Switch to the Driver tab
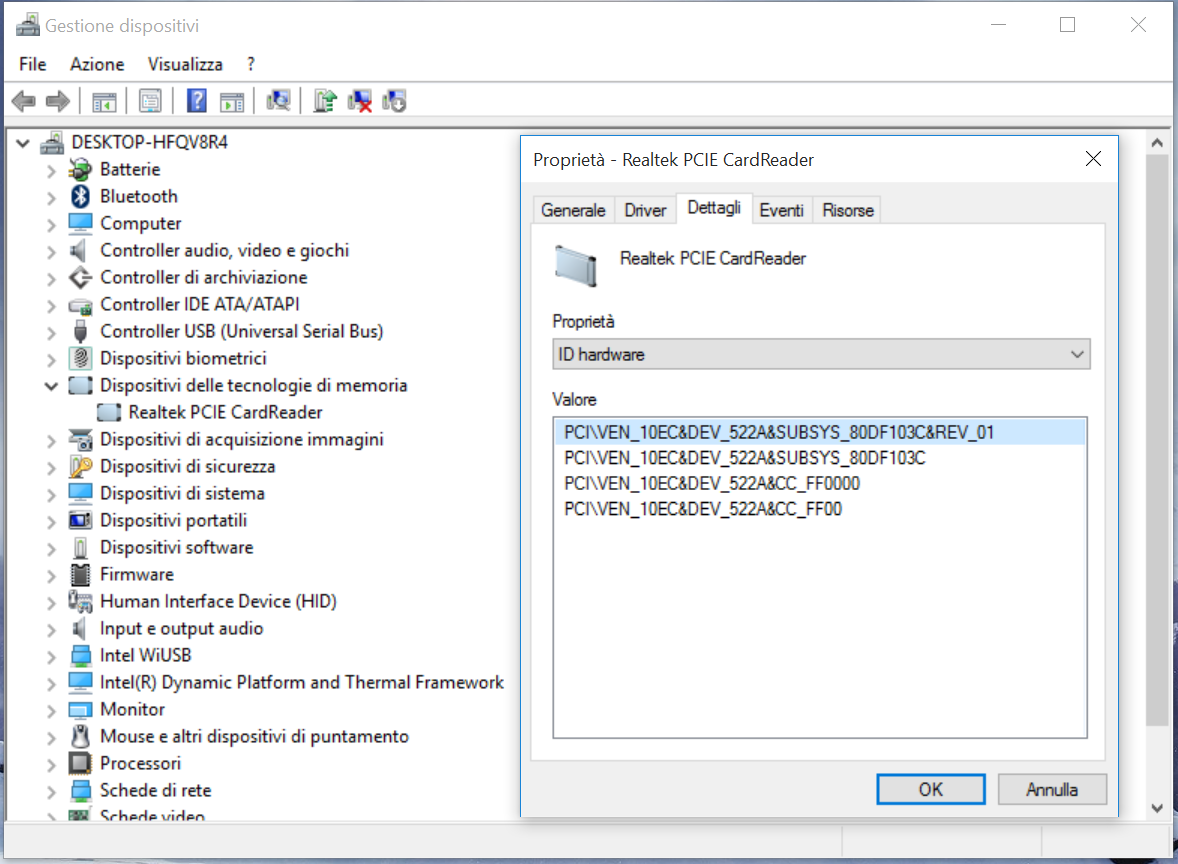1178x864 pixels. click(x=645, y=210)
